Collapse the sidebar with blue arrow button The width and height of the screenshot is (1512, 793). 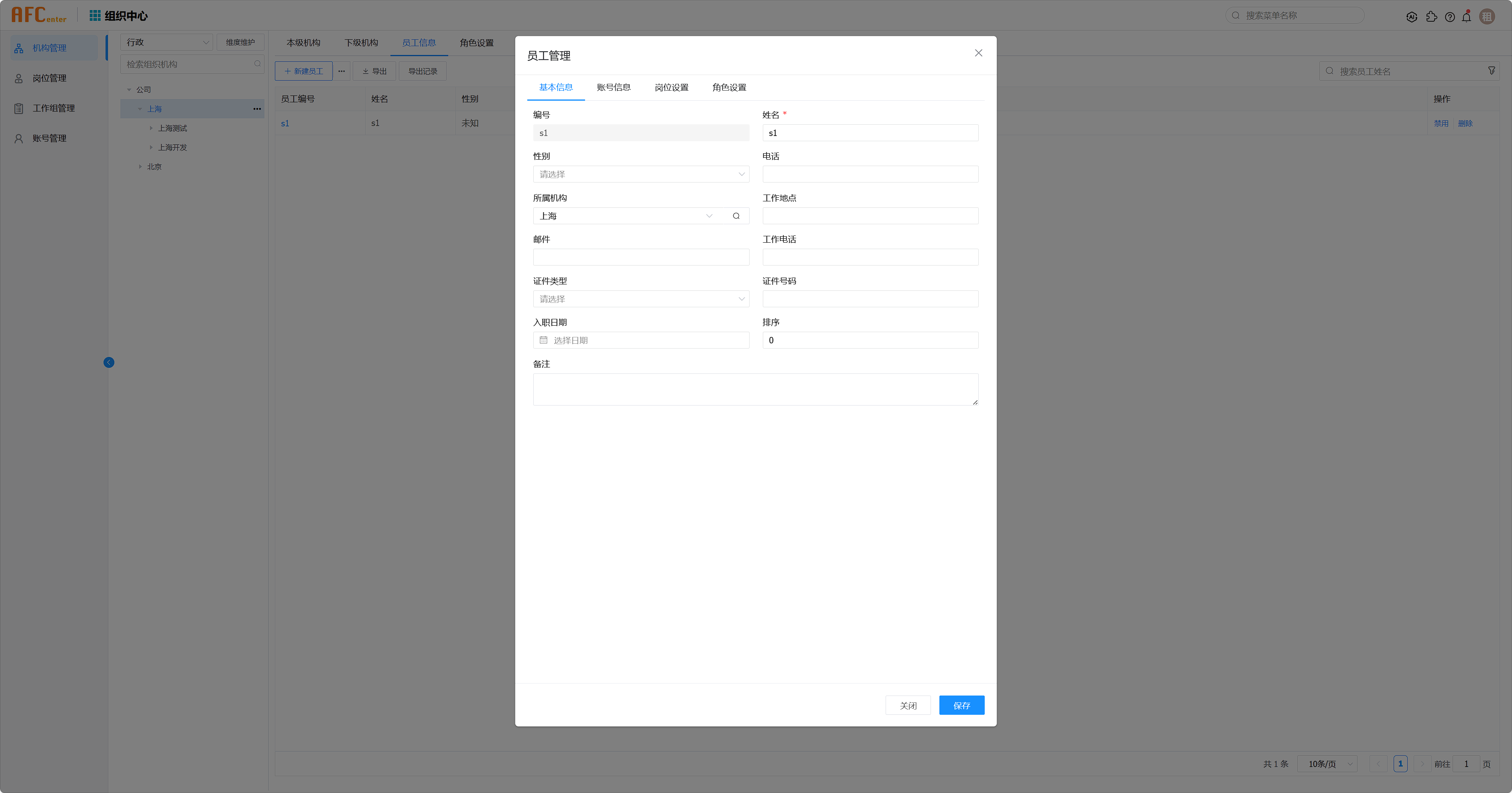[x=109, y=363]
